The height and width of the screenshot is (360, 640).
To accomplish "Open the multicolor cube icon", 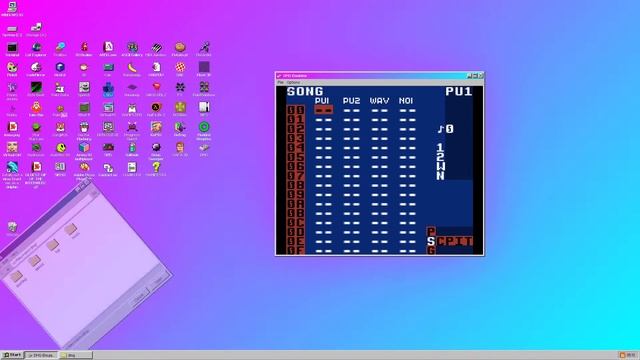I will pos(84,147).
